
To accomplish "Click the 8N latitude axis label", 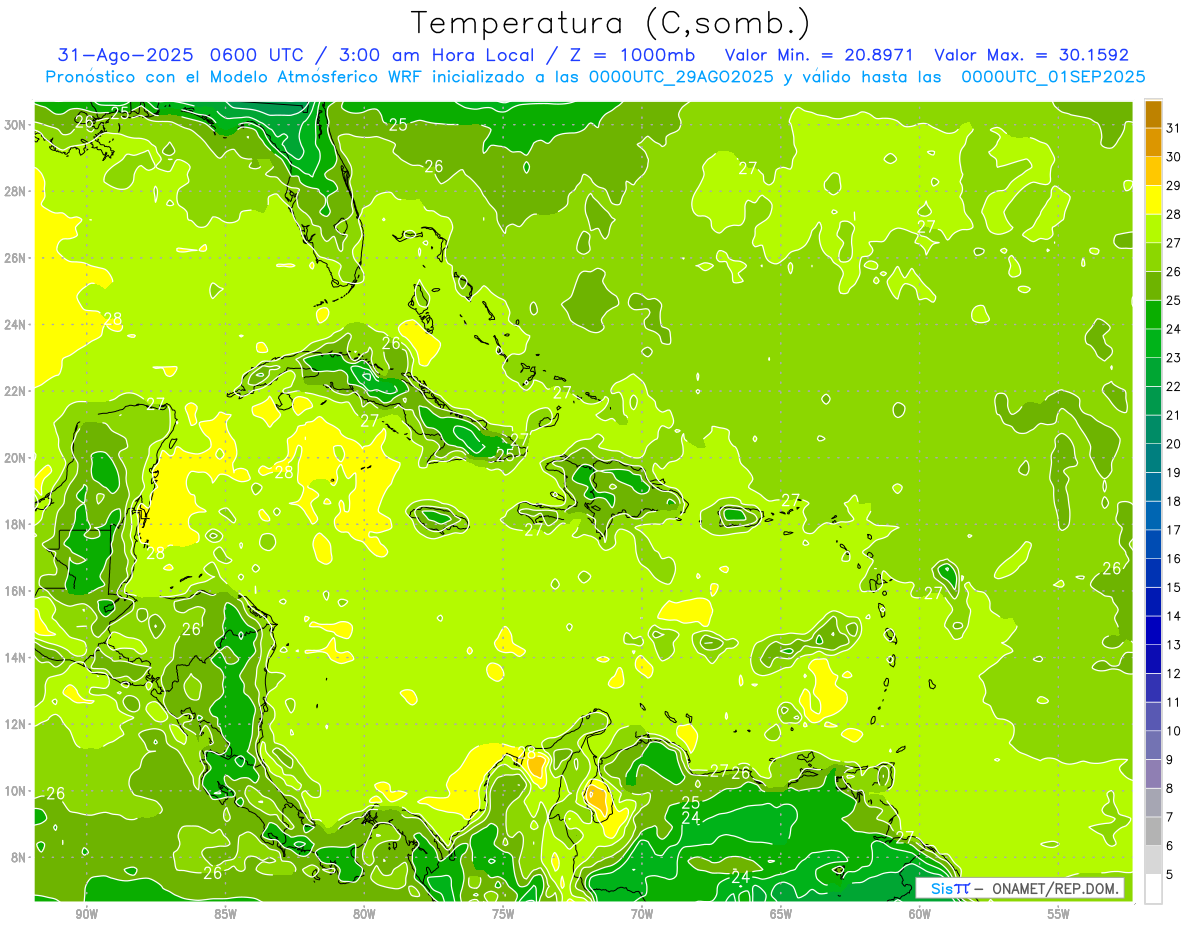I will click(19, 858).
